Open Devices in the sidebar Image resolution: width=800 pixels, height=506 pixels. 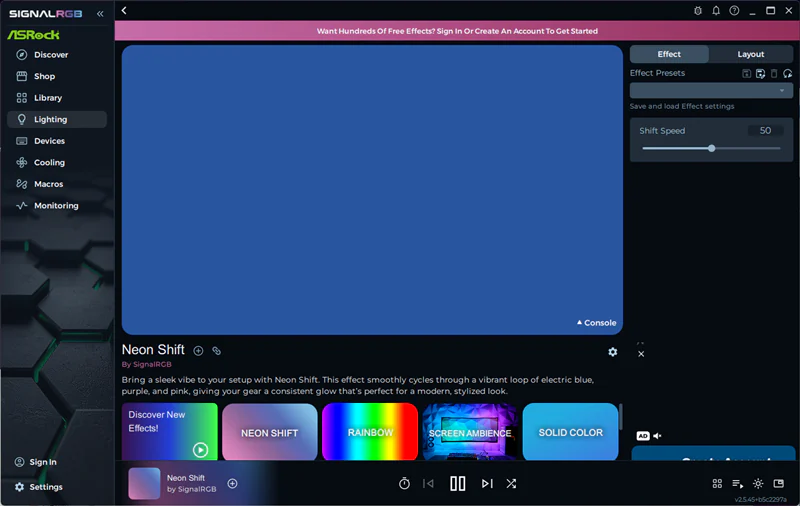49,141
